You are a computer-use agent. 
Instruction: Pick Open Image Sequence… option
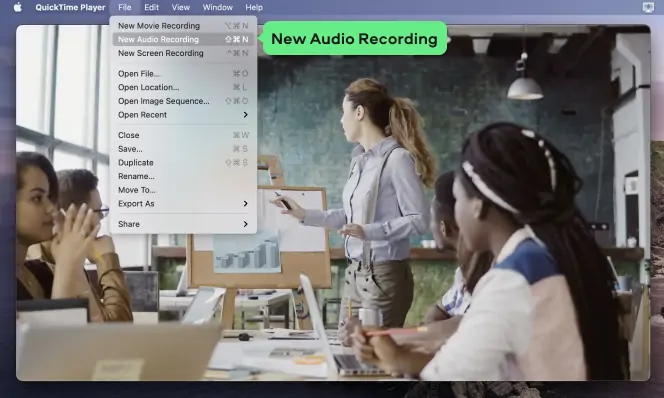(183, 101)
